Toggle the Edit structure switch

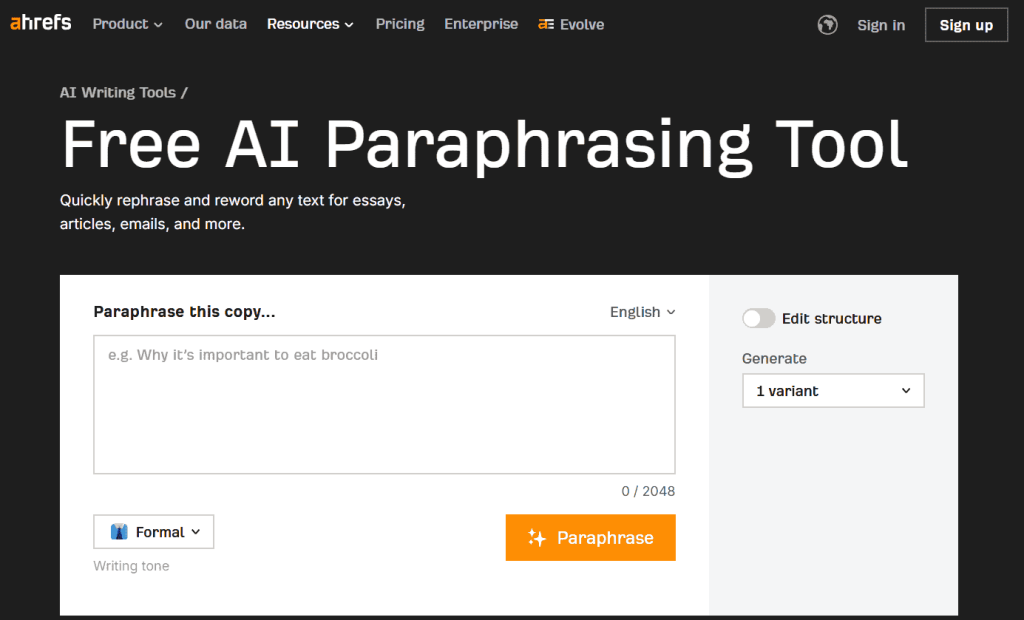758,318
